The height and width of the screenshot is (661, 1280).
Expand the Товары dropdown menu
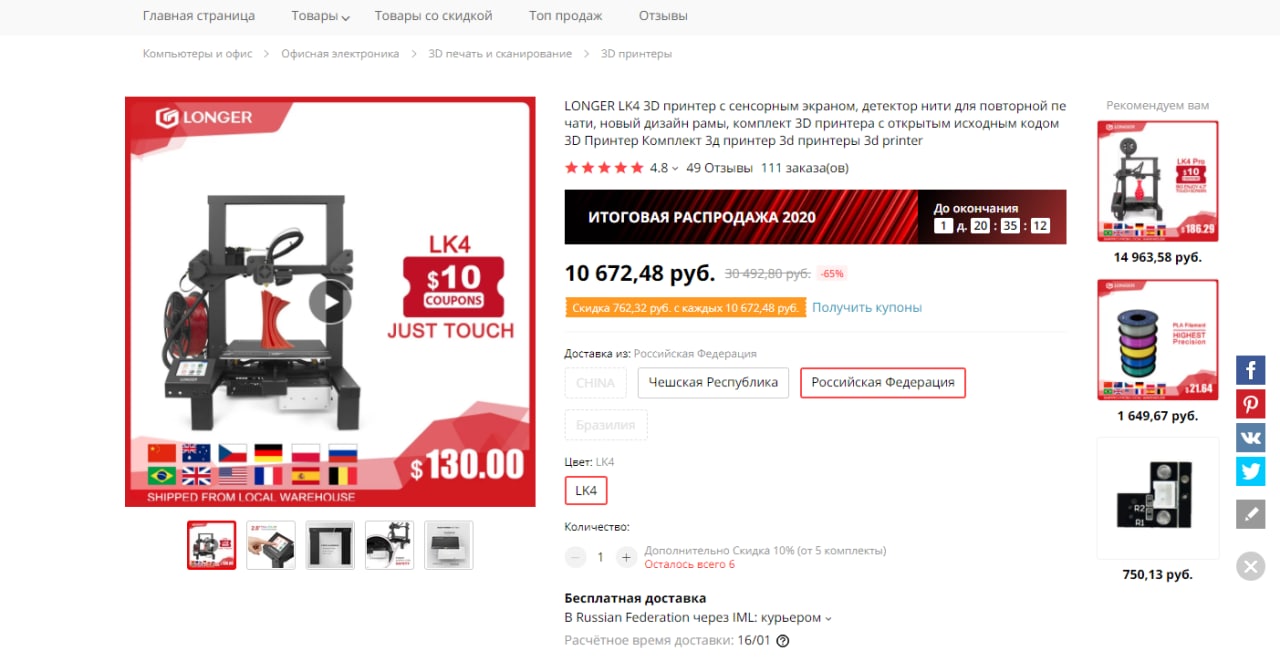coord(320,16)
